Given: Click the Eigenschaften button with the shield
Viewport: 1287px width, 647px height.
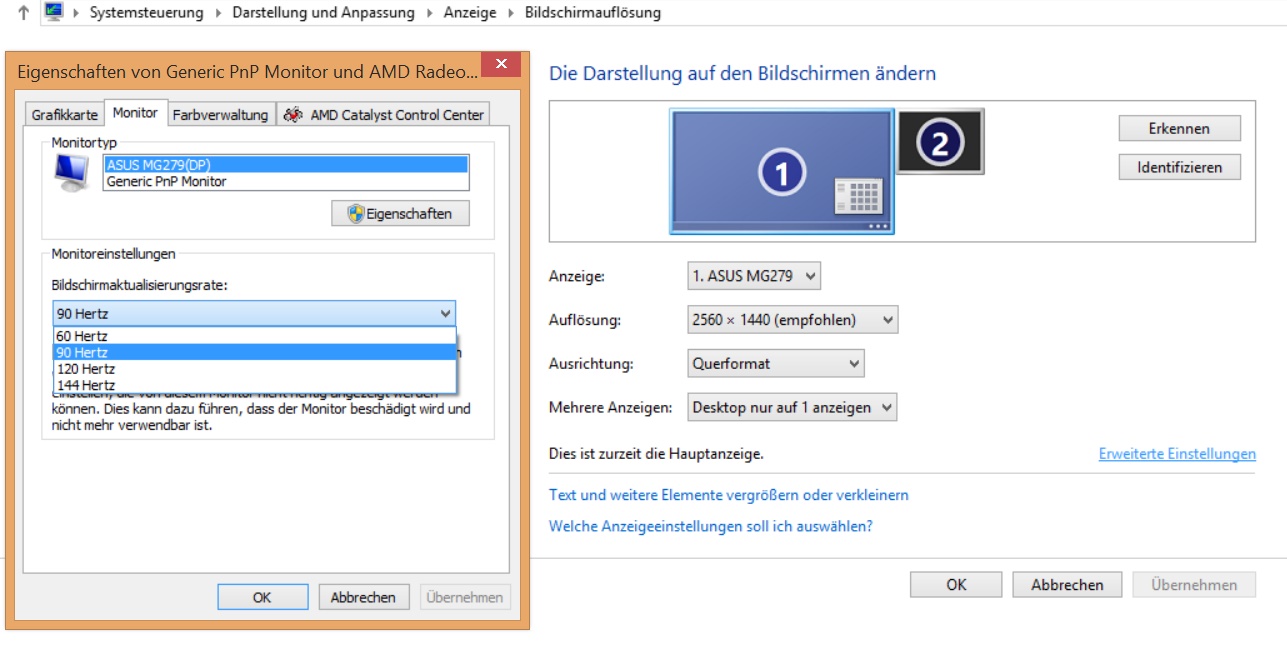Looking at the screenshot, I should 400,213.
